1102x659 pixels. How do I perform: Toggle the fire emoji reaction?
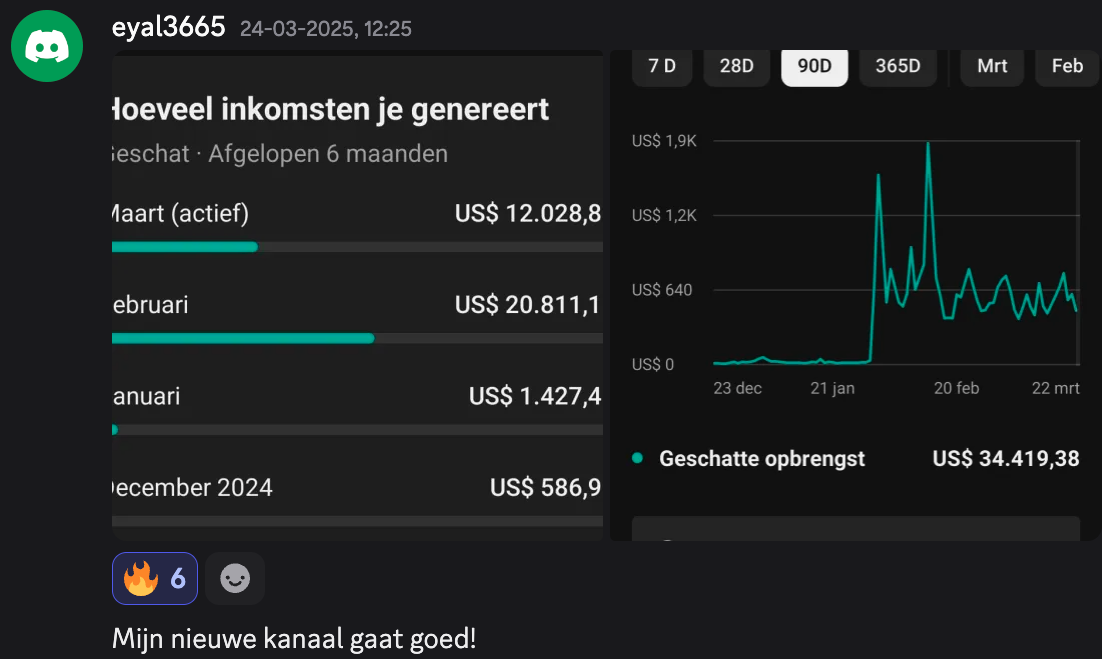coord(155,578)
